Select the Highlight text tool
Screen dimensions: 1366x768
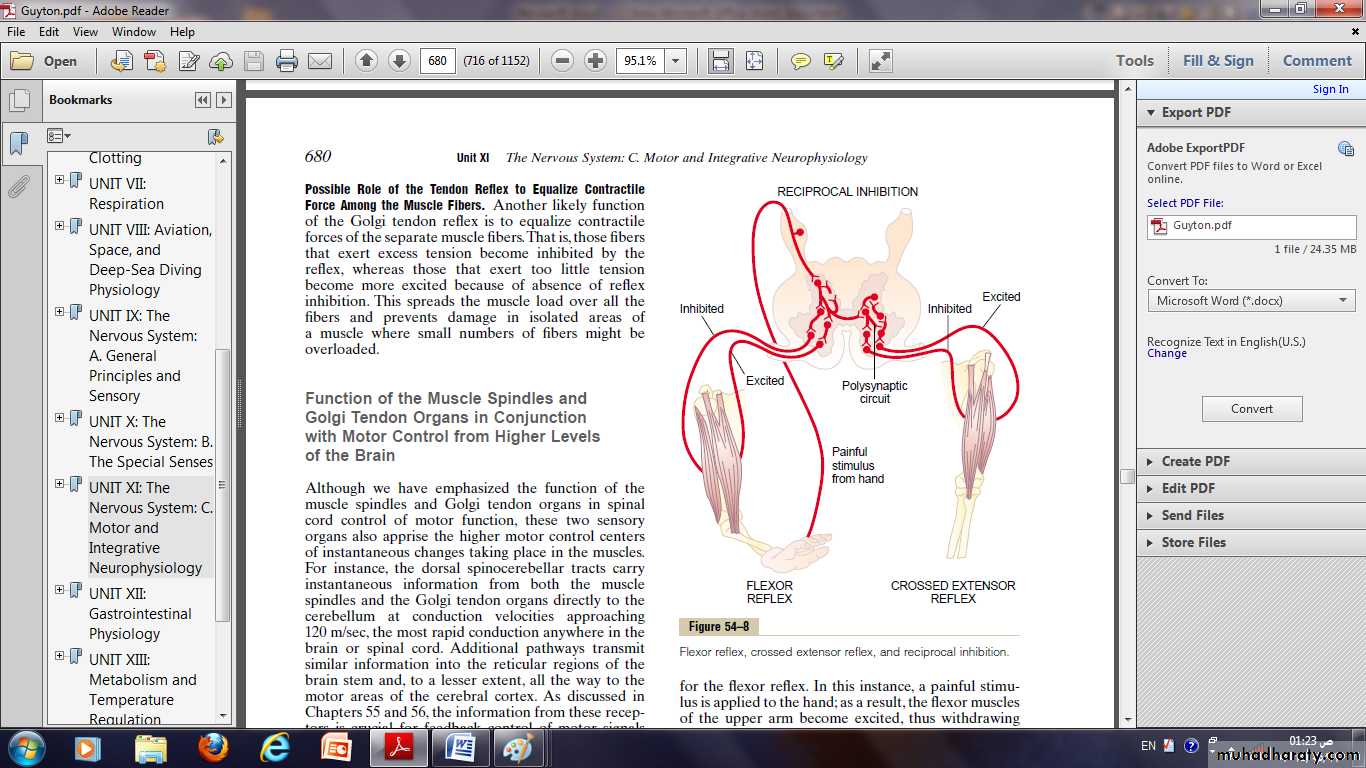pos(833,61)
